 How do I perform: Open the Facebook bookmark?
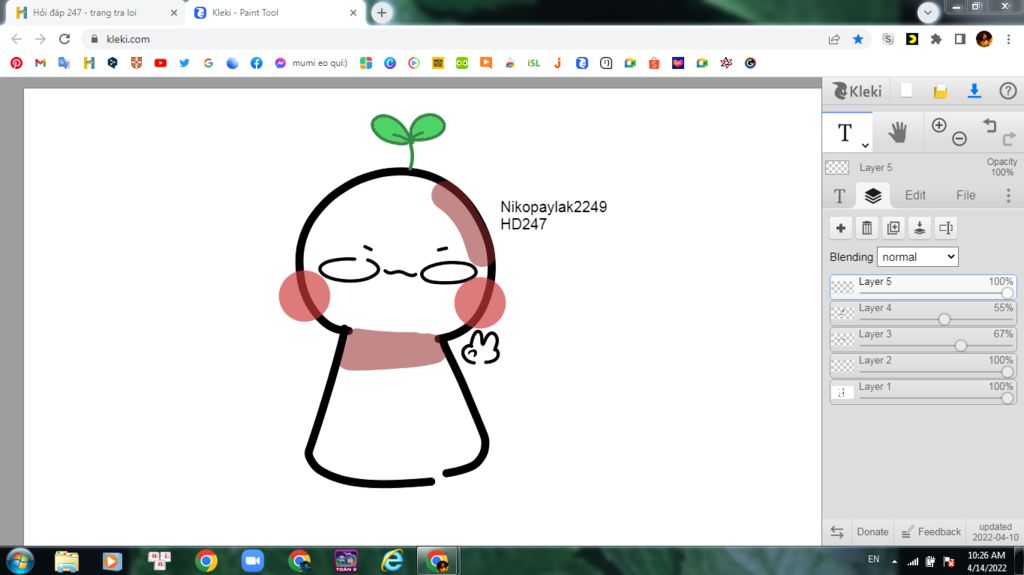coord(256,63)
